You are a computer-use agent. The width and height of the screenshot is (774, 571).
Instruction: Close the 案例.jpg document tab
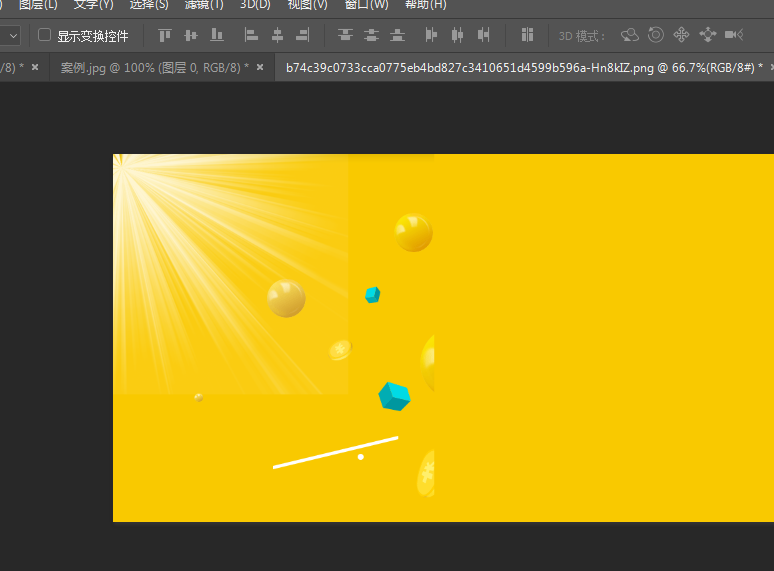coord(260,68)
